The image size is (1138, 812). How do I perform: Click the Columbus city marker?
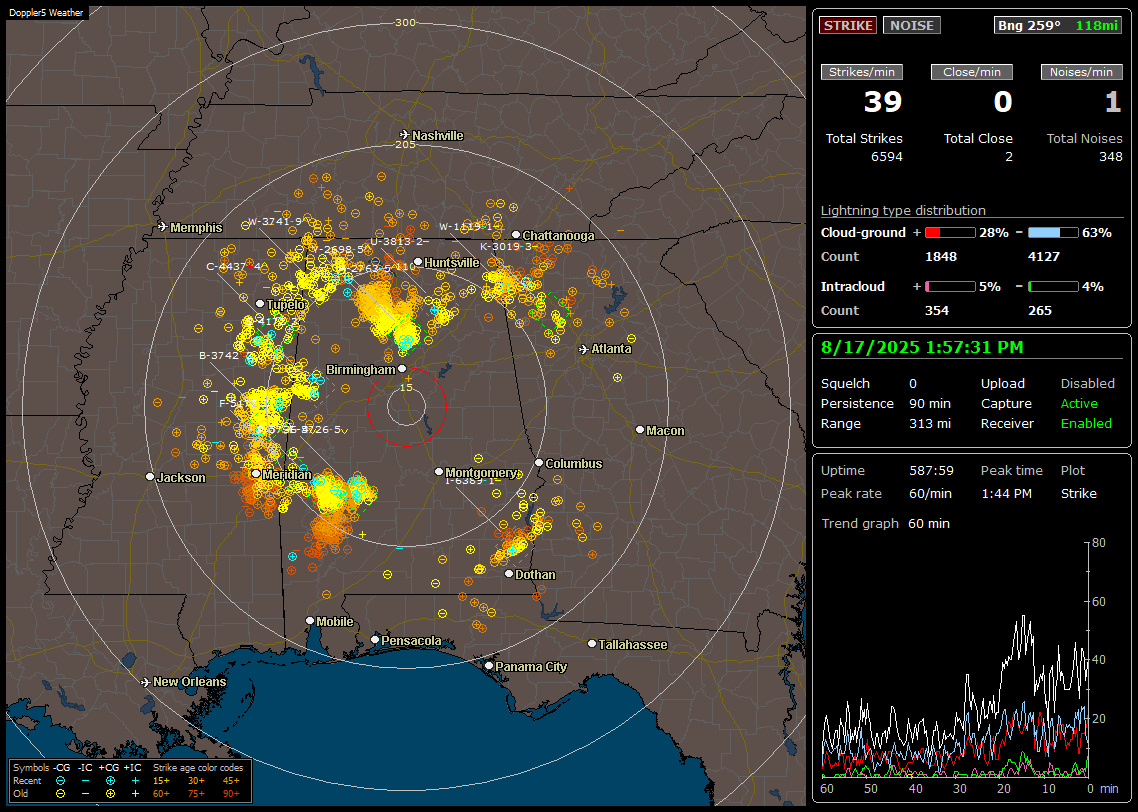click(539, 463)
